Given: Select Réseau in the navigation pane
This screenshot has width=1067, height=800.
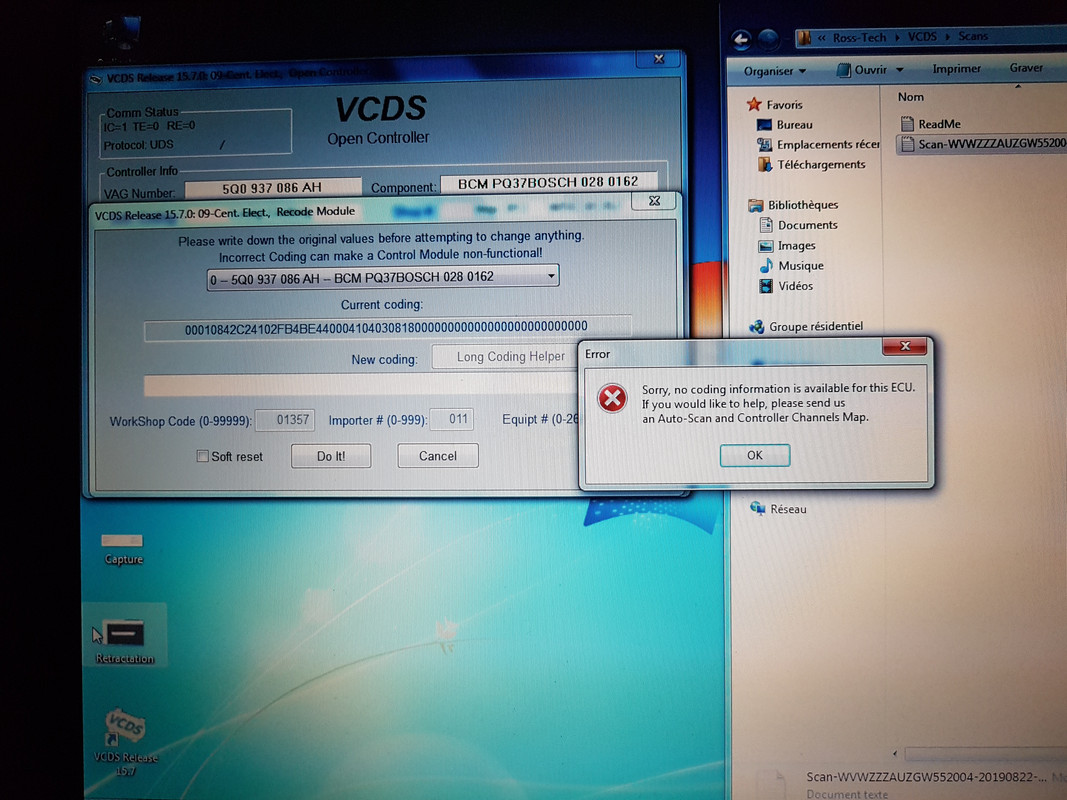Looking at the screenshot, I should [x=778, y=509].
